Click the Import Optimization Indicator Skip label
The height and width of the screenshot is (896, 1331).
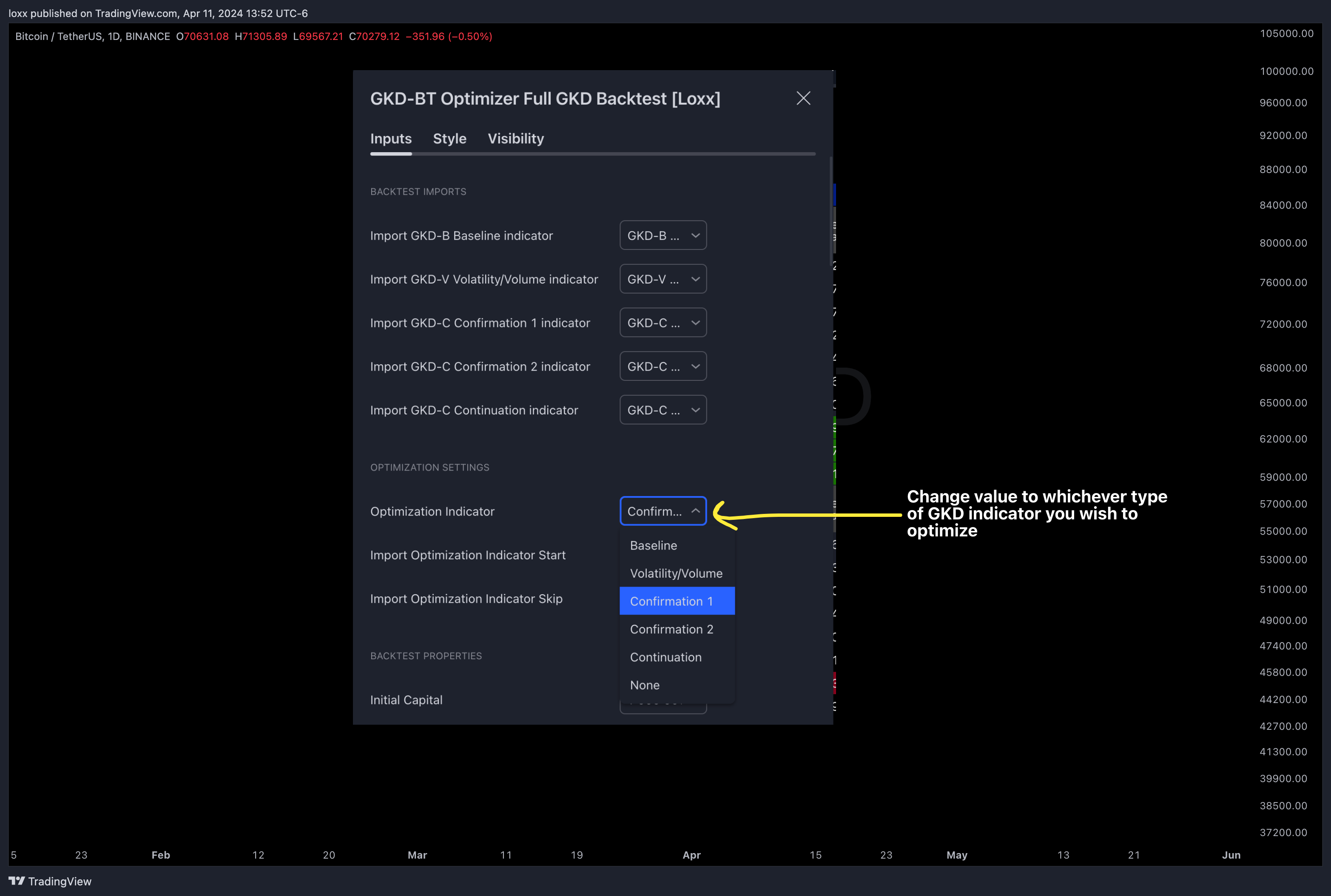click(466, 598)
